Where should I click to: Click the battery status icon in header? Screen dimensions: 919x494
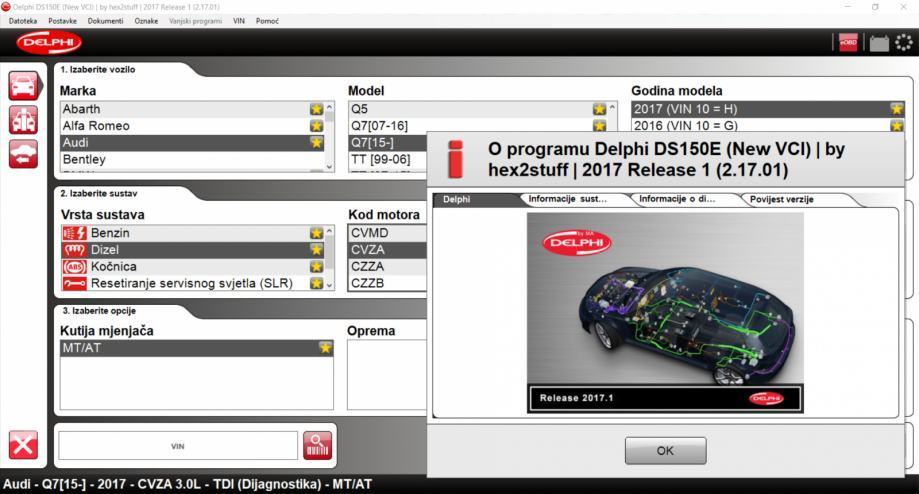[x=879, y=43]
